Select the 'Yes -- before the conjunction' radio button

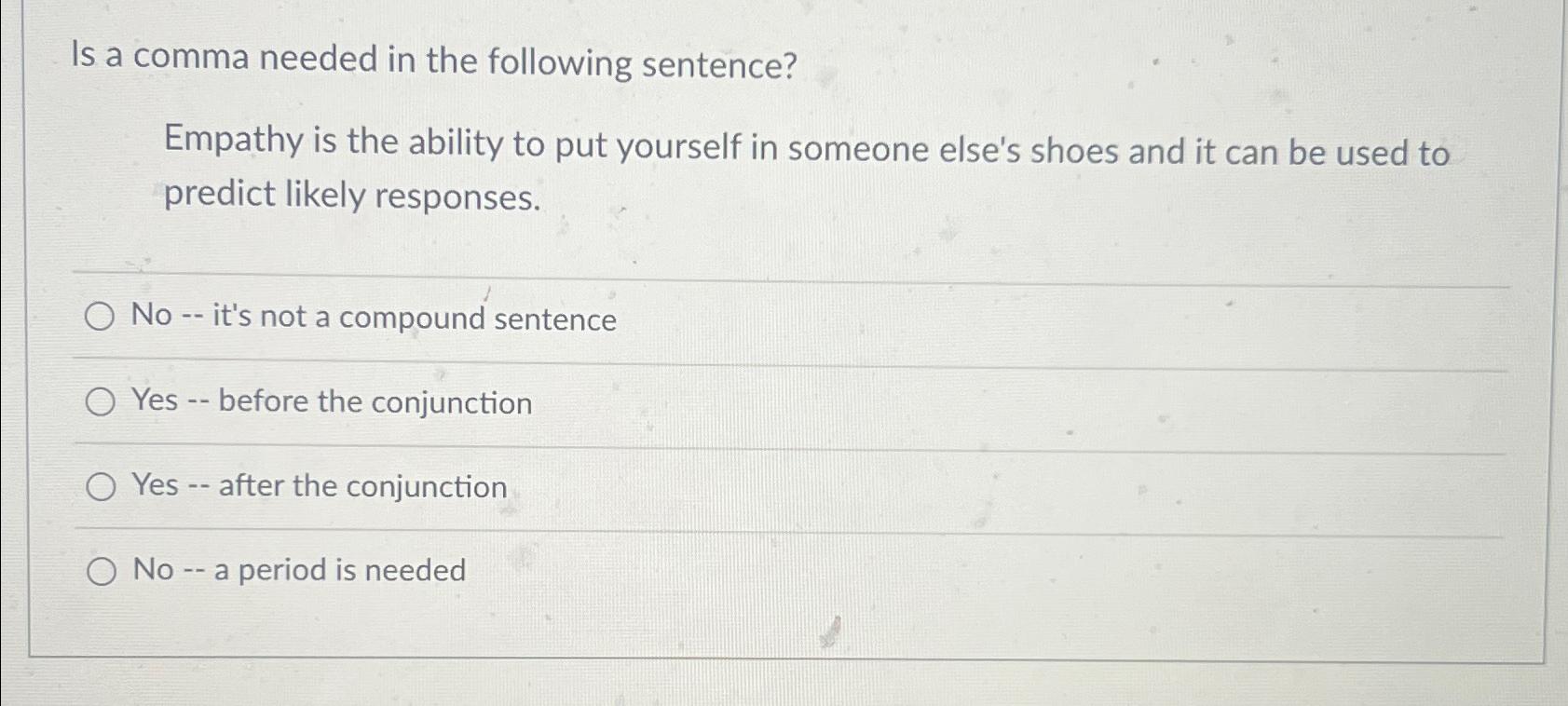101,402
